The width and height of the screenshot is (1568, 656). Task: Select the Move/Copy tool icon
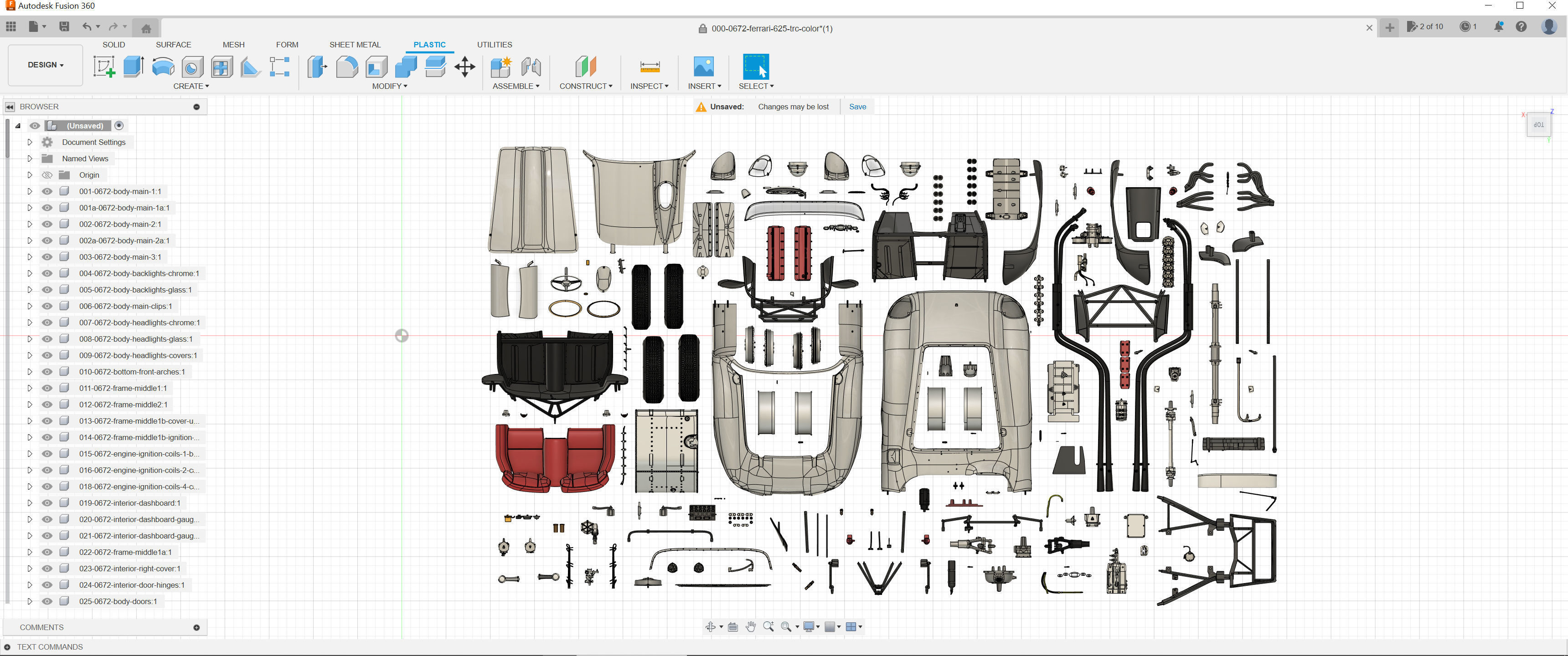pyautogui.click(x=464, y=67)
